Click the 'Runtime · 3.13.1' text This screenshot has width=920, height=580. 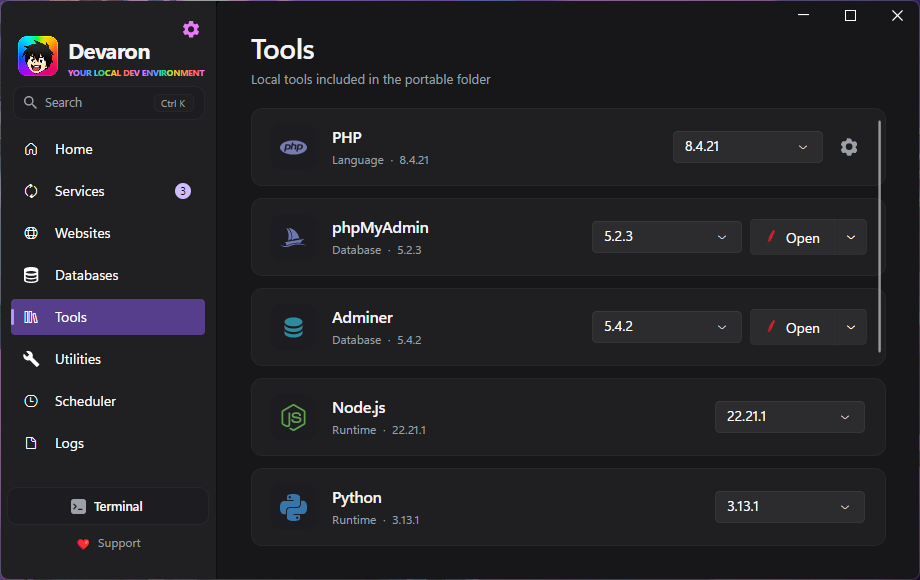pyautogui.click(x=376, y=520)
